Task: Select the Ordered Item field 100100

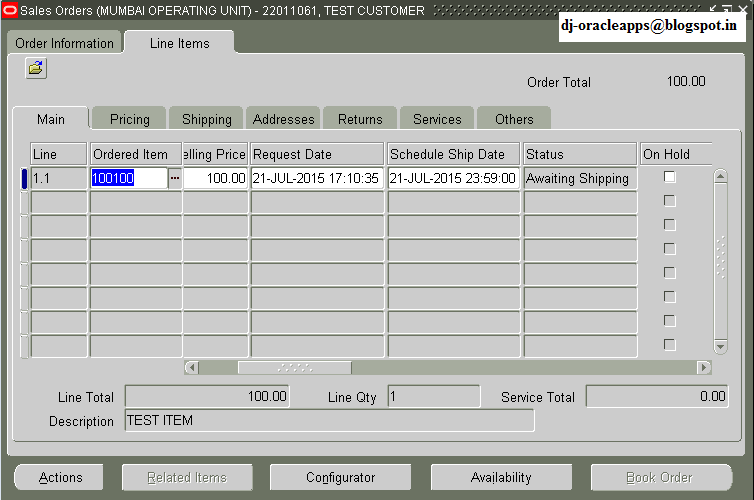Action: (129, 178)
